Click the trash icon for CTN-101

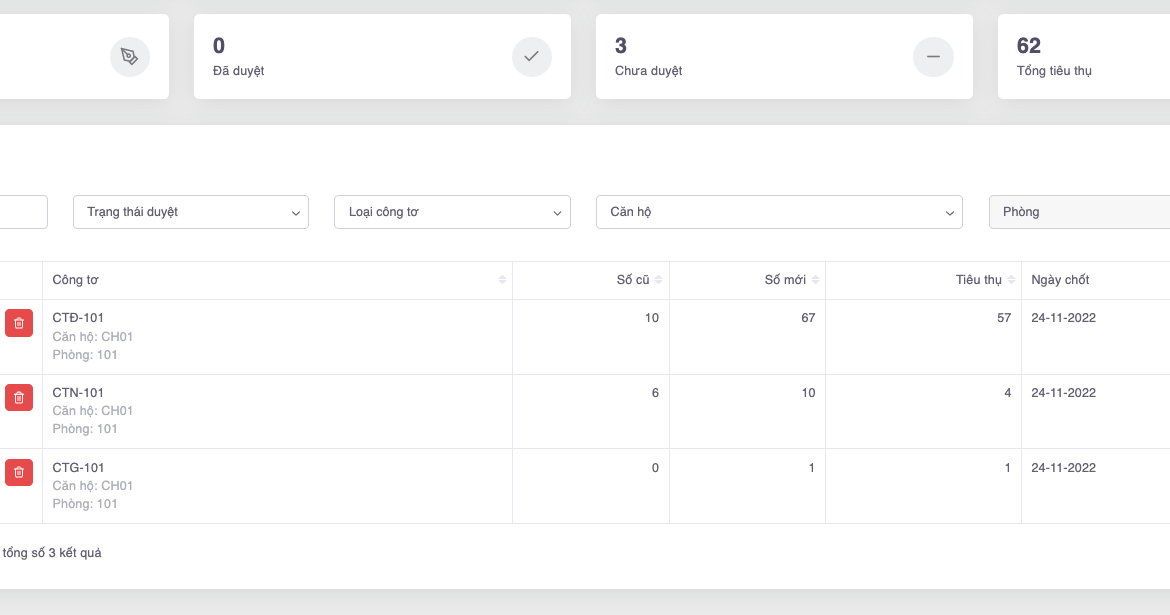click(18, 398)
